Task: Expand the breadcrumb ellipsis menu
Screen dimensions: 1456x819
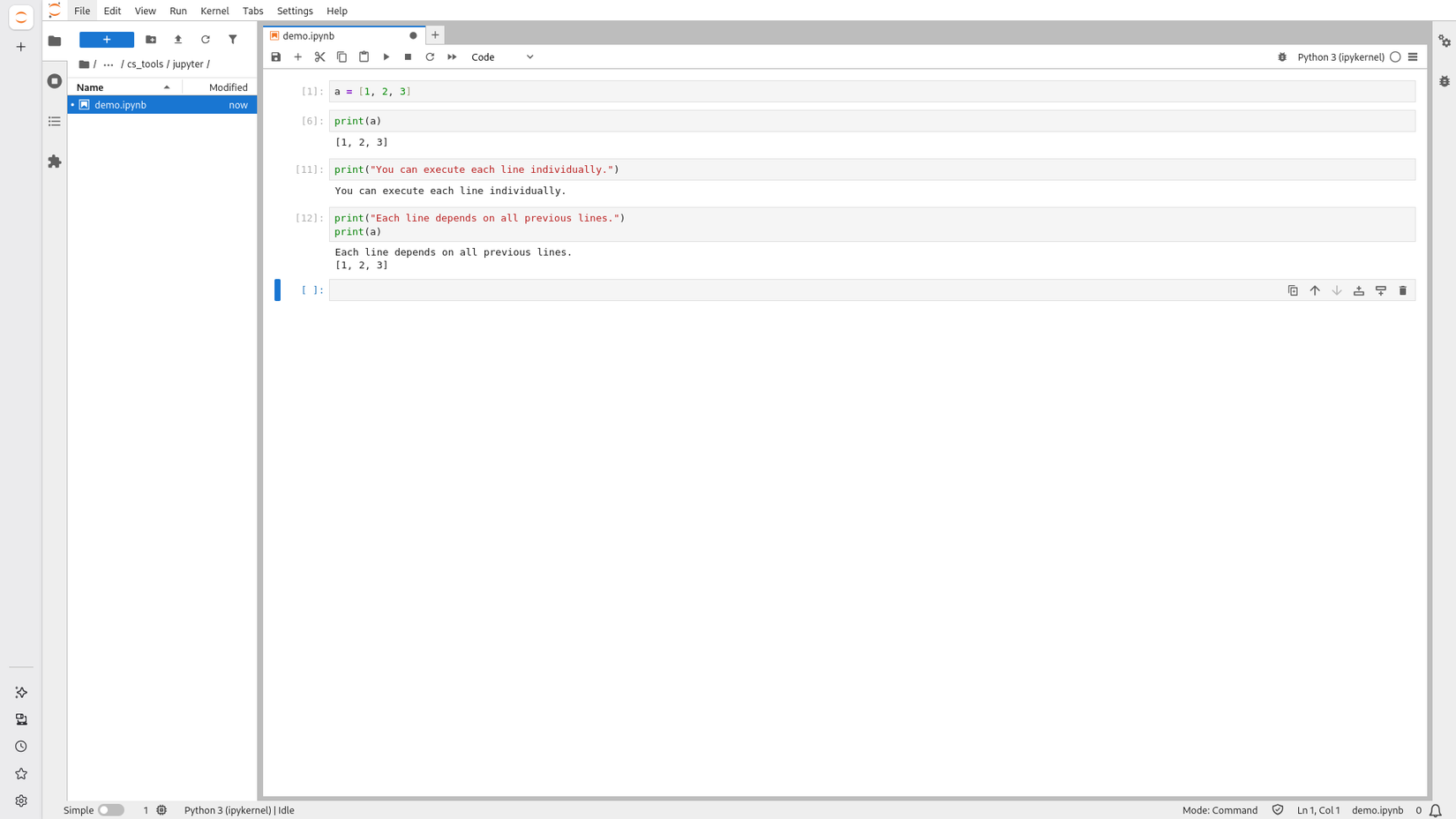Action: pyautogui.click(x=109, y=64)
